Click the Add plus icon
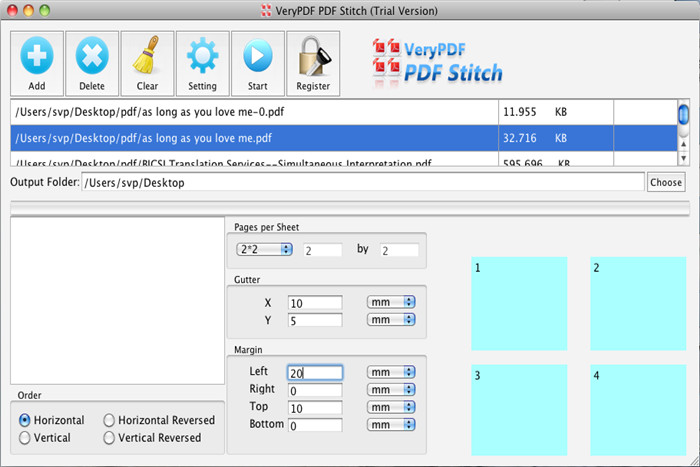 point(37,56)
